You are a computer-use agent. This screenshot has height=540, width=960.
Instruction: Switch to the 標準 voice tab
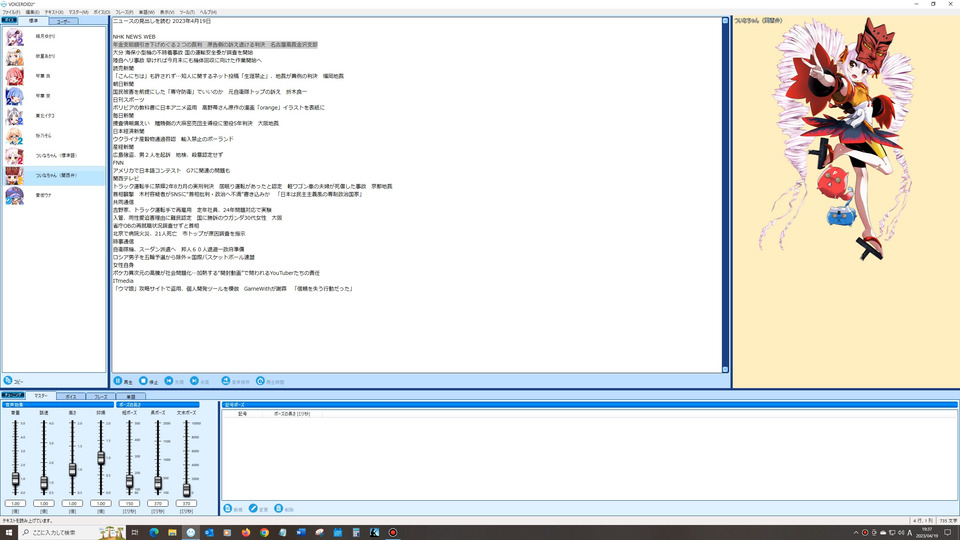click(34, 21)
